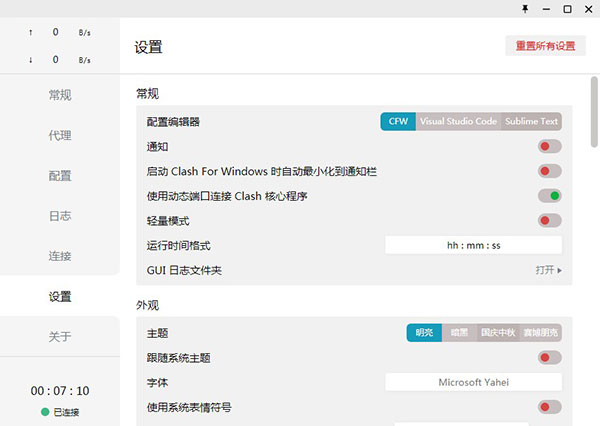The height and width of the screenshot is (426, 600).
Task: Enable 使用系统表情符号 switch
Action: pos(549,407)
